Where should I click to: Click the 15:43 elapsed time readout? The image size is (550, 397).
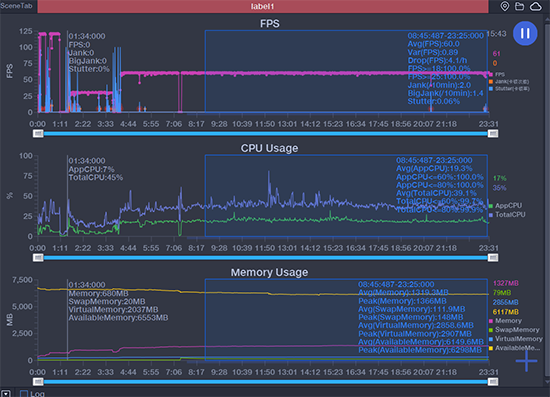point(496,34)
